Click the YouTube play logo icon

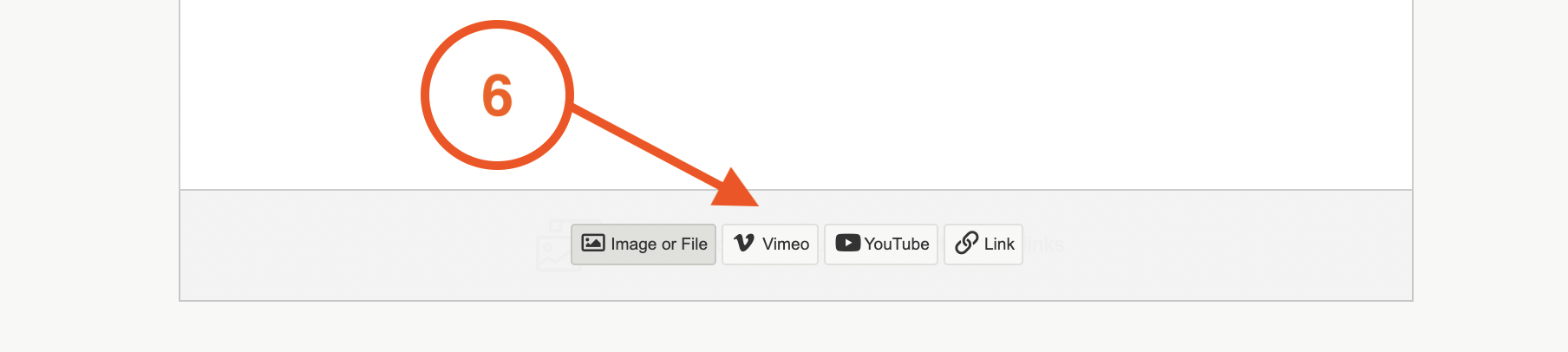[x=847, y=244]
